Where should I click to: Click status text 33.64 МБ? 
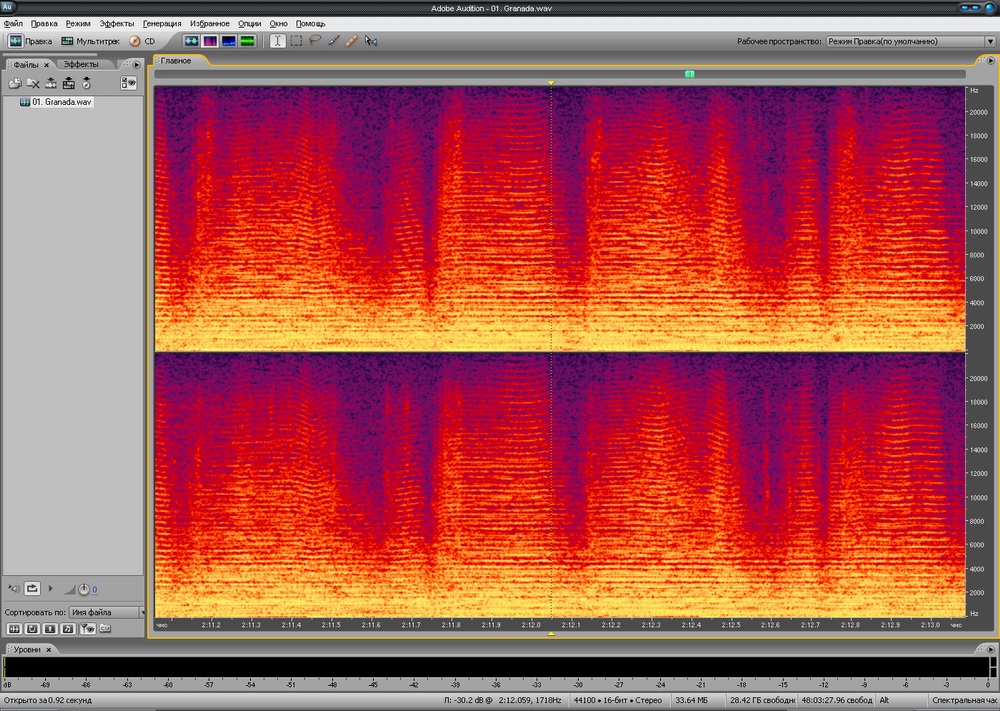[x=691, y=700]
